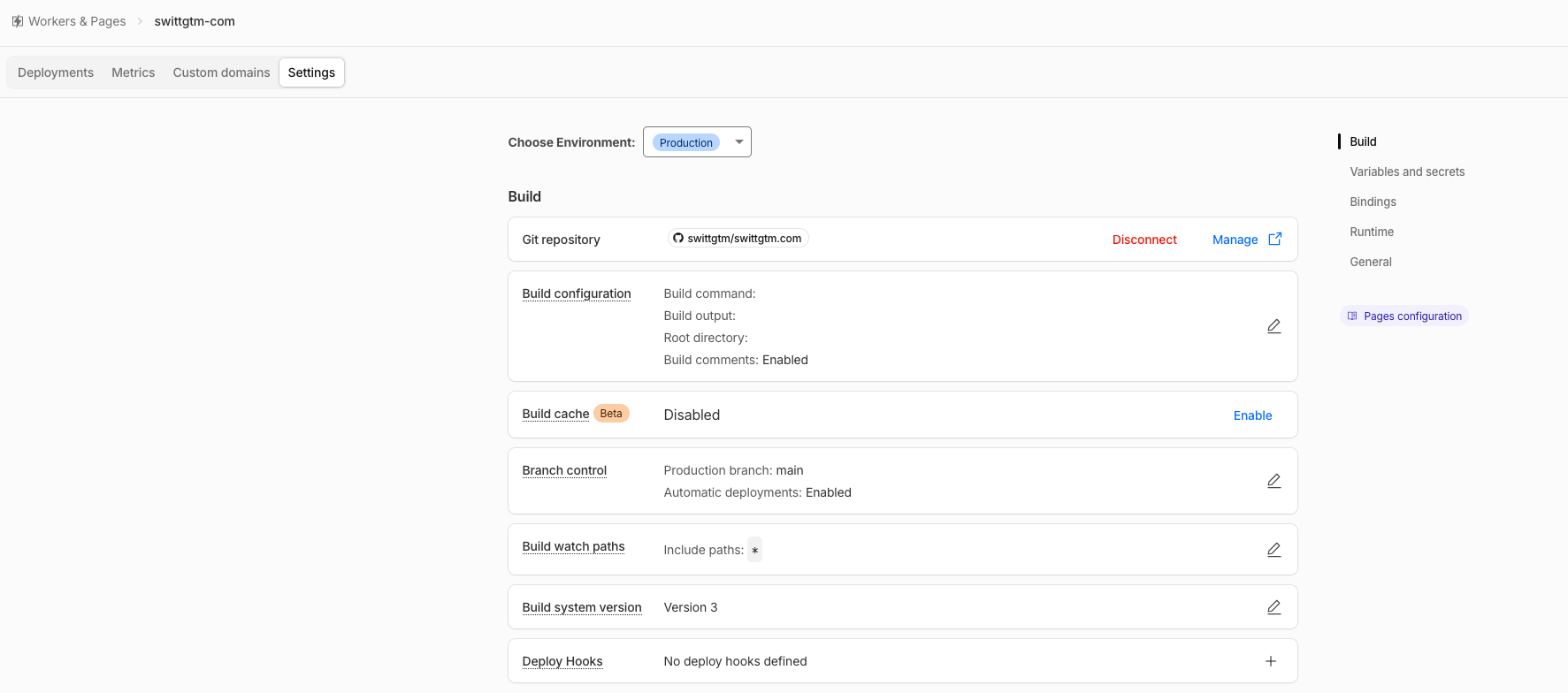Disconnect the Git repository
1568x693 pixels.
pos(1144,240)
